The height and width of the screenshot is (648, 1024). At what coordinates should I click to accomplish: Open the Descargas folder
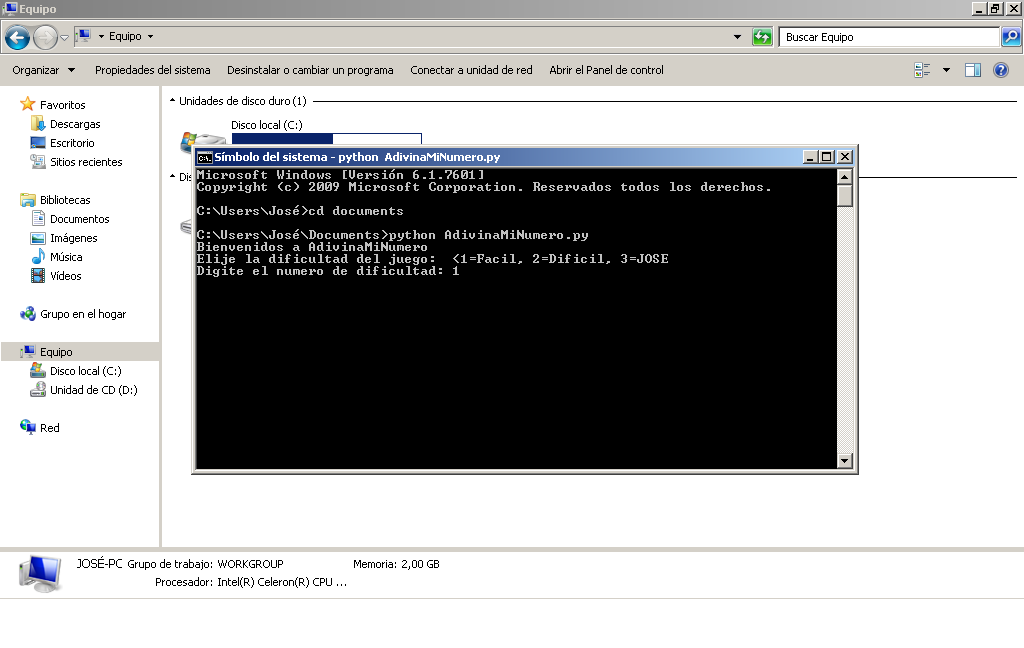point(75,123)
